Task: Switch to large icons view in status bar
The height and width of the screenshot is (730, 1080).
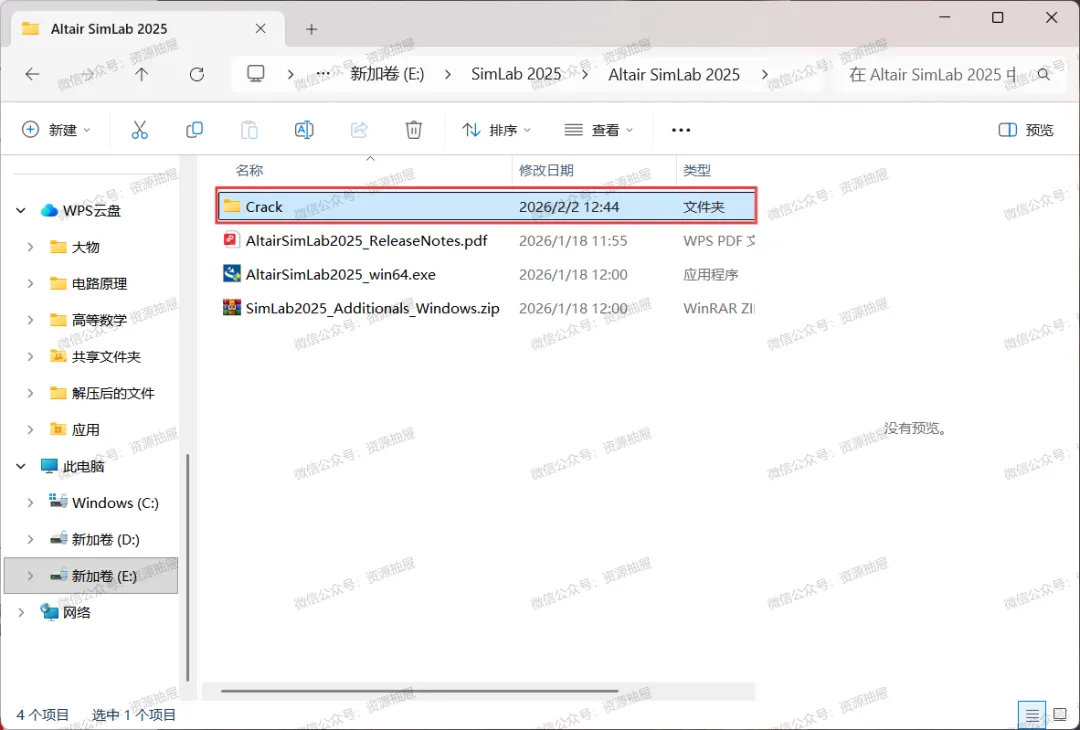Action: pos(1060,716)
